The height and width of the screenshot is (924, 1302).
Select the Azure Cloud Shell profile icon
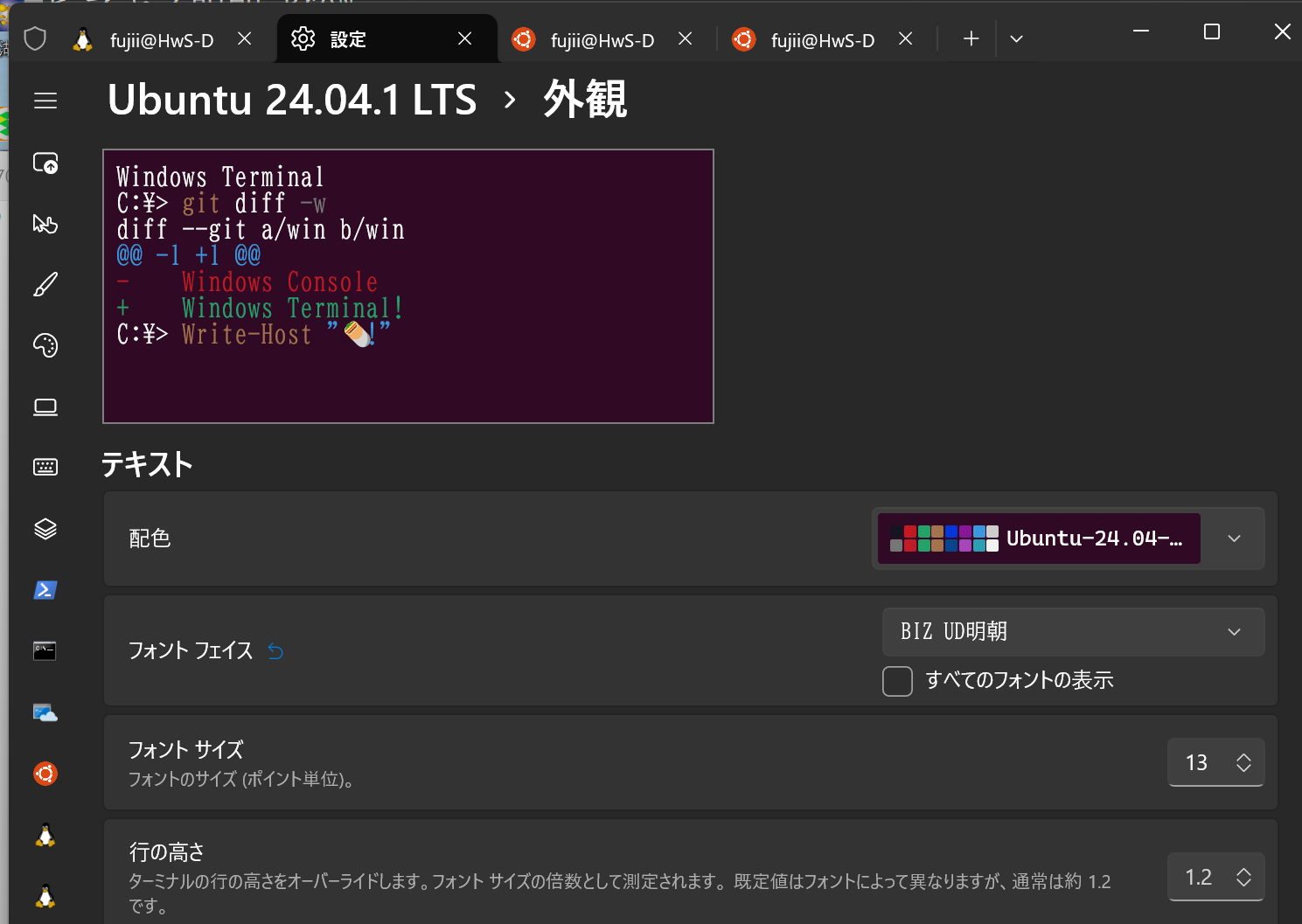(x=45, y=712)
